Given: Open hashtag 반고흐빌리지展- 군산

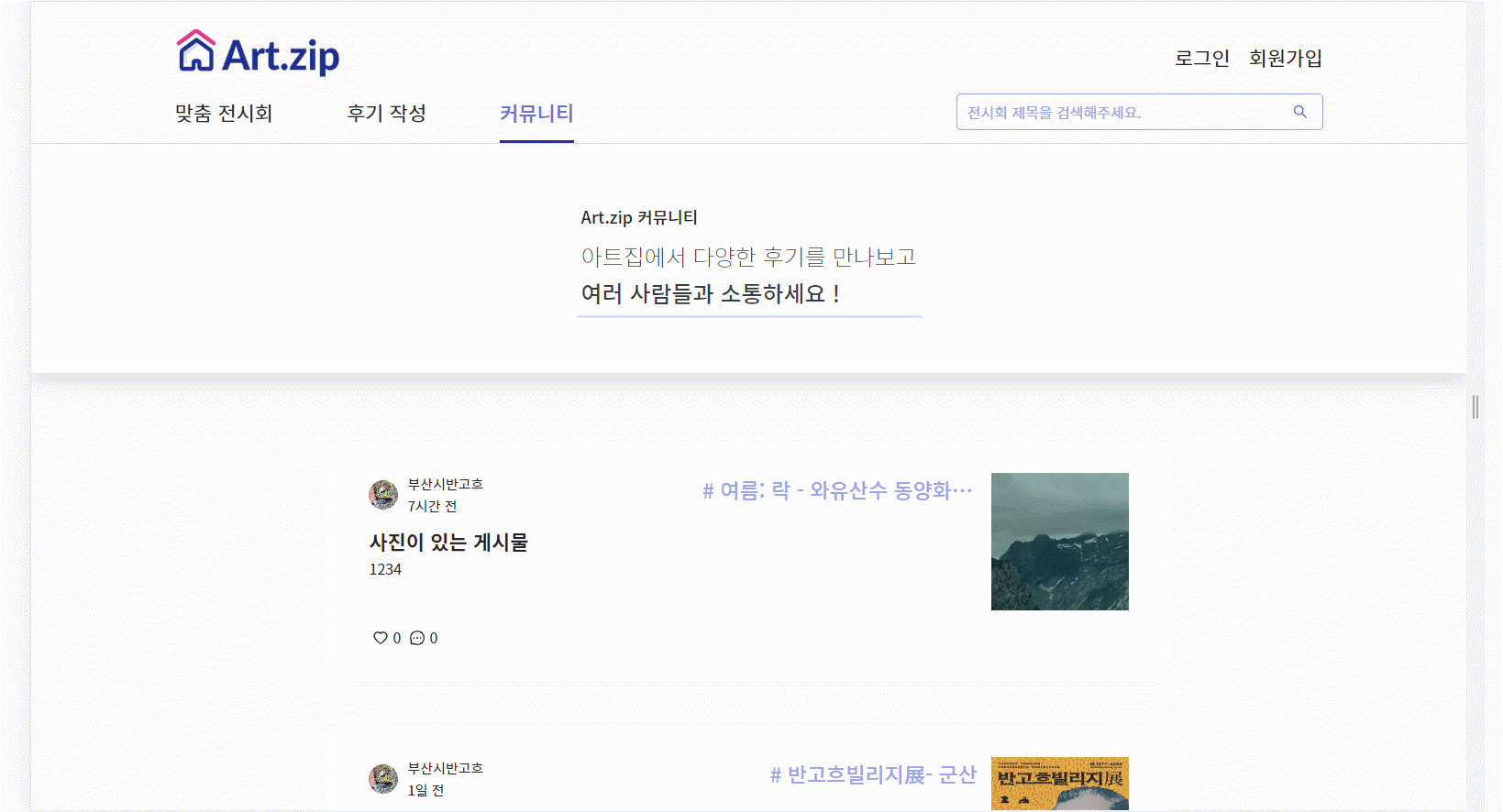Looking at the screenshot, I should 873,775.
